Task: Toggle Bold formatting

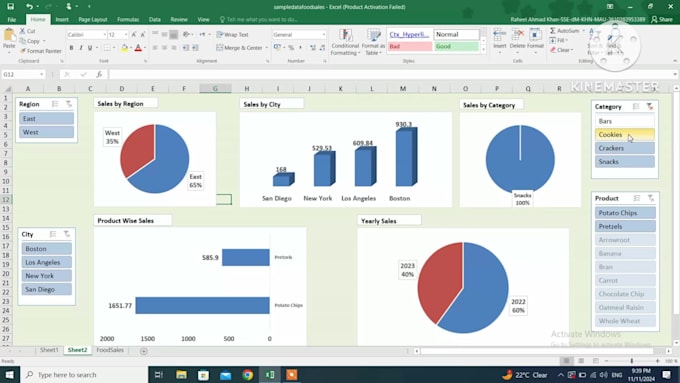Action: pos(71,48)
